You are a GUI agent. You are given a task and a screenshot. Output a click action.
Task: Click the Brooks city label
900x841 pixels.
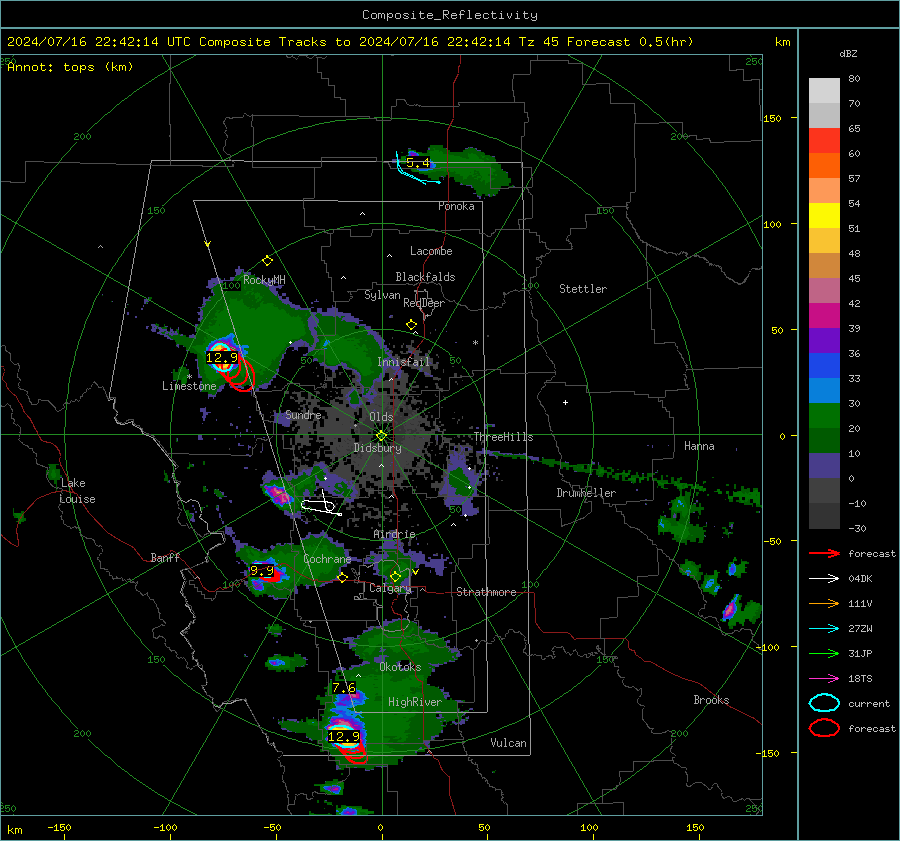point(711,700)
